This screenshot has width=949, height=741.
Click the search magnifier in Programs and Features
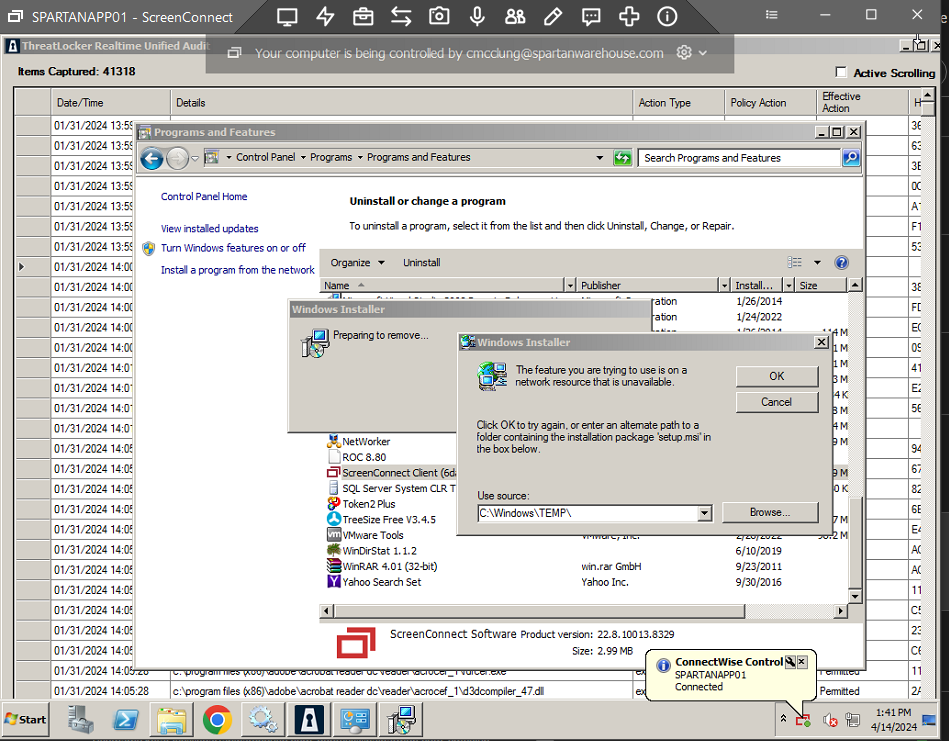[851, 158]
